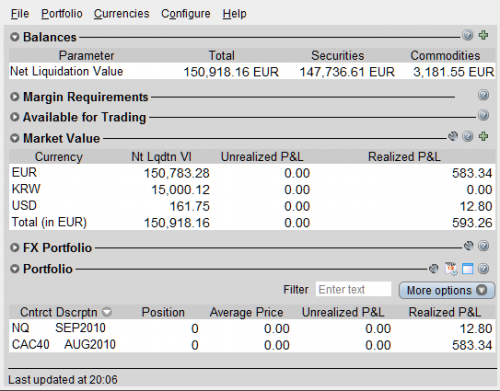Open the More options dropdown

[x=447, y=290]
